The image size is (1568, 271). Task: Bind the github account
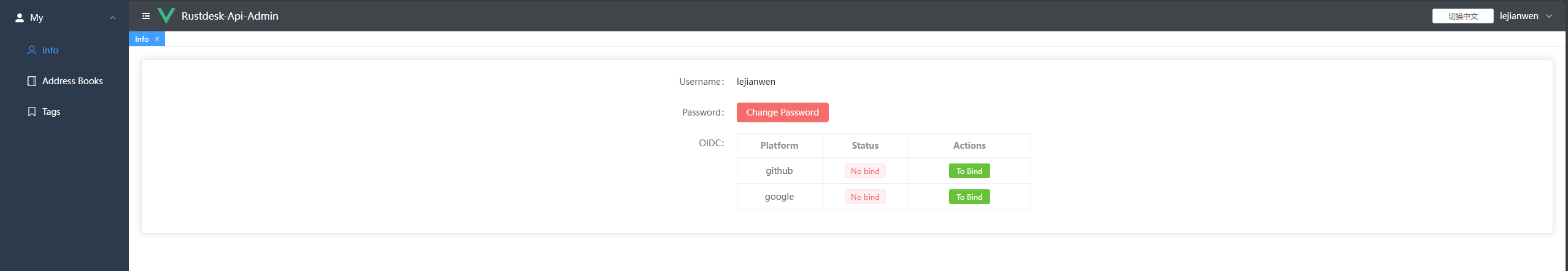969,171
